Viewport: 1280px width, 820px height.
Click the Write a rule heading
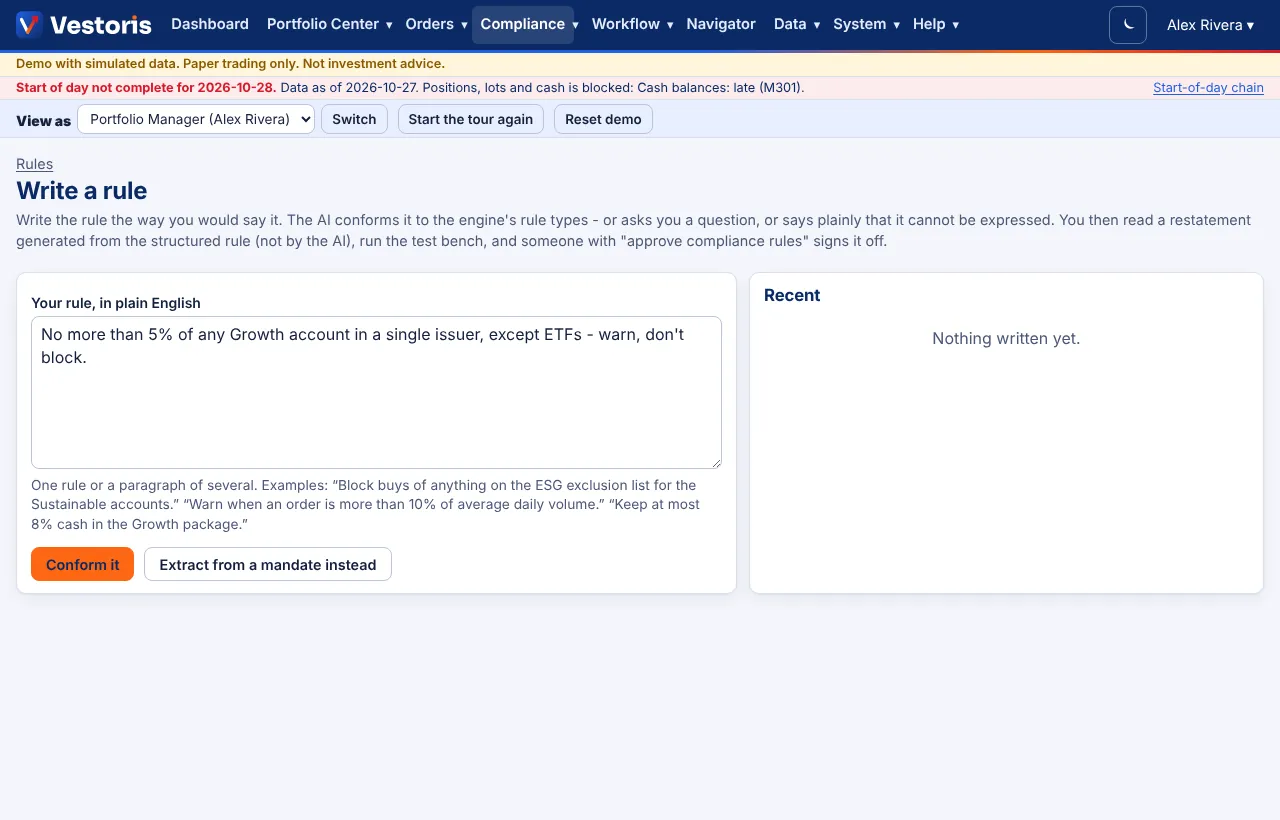tap(82, 190)
